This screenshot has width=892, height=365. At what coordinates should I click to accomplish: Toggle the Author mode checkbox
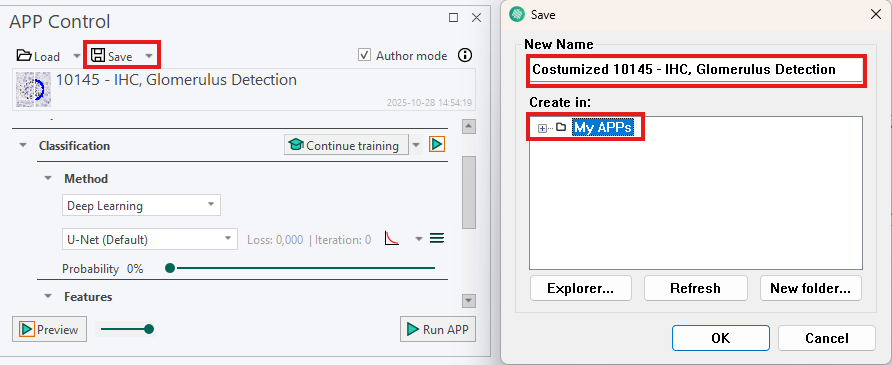pyautogui.click(x=364, y=55)
